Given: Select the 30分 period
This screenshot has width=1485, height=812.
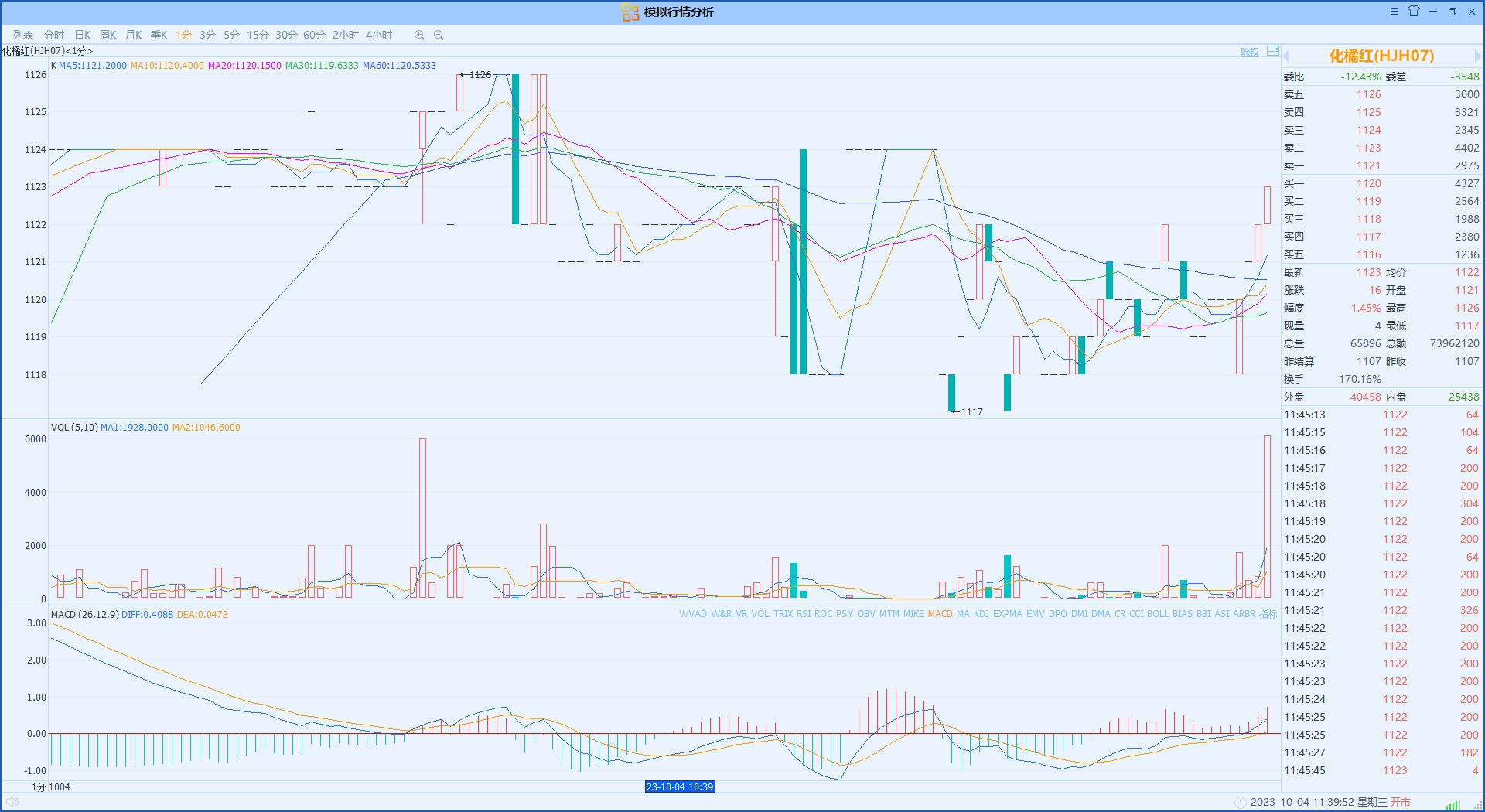Looking at the screenshot, I should click(x=286, y=35).
